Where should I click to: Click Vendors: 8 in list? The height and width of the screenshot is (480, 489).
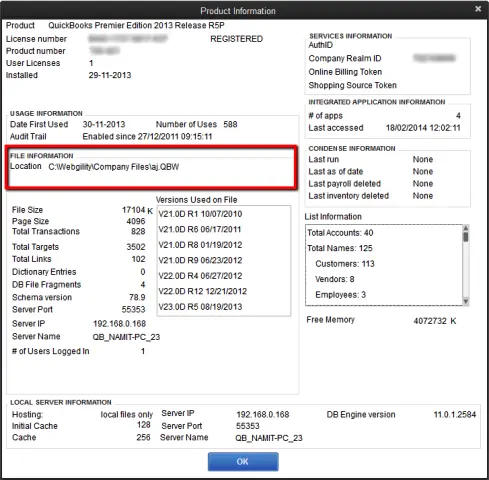coord(335,279)
